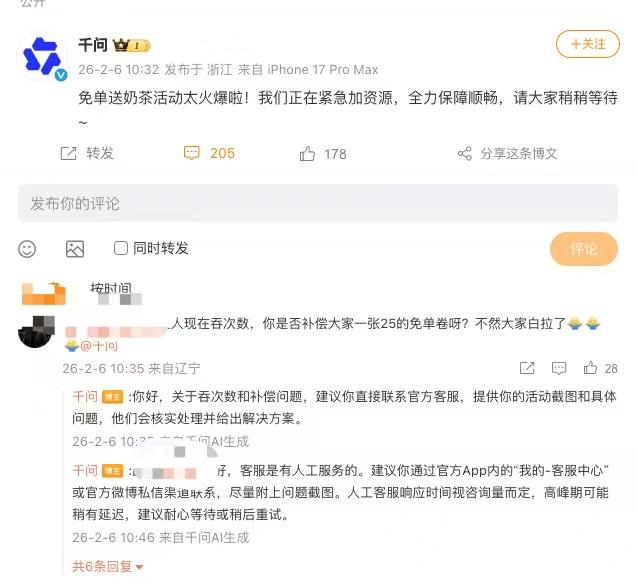The width and height of the screenshot is (637, 585).
Task: Switch comment sorting to 按时间
Action: click(111, 289)
